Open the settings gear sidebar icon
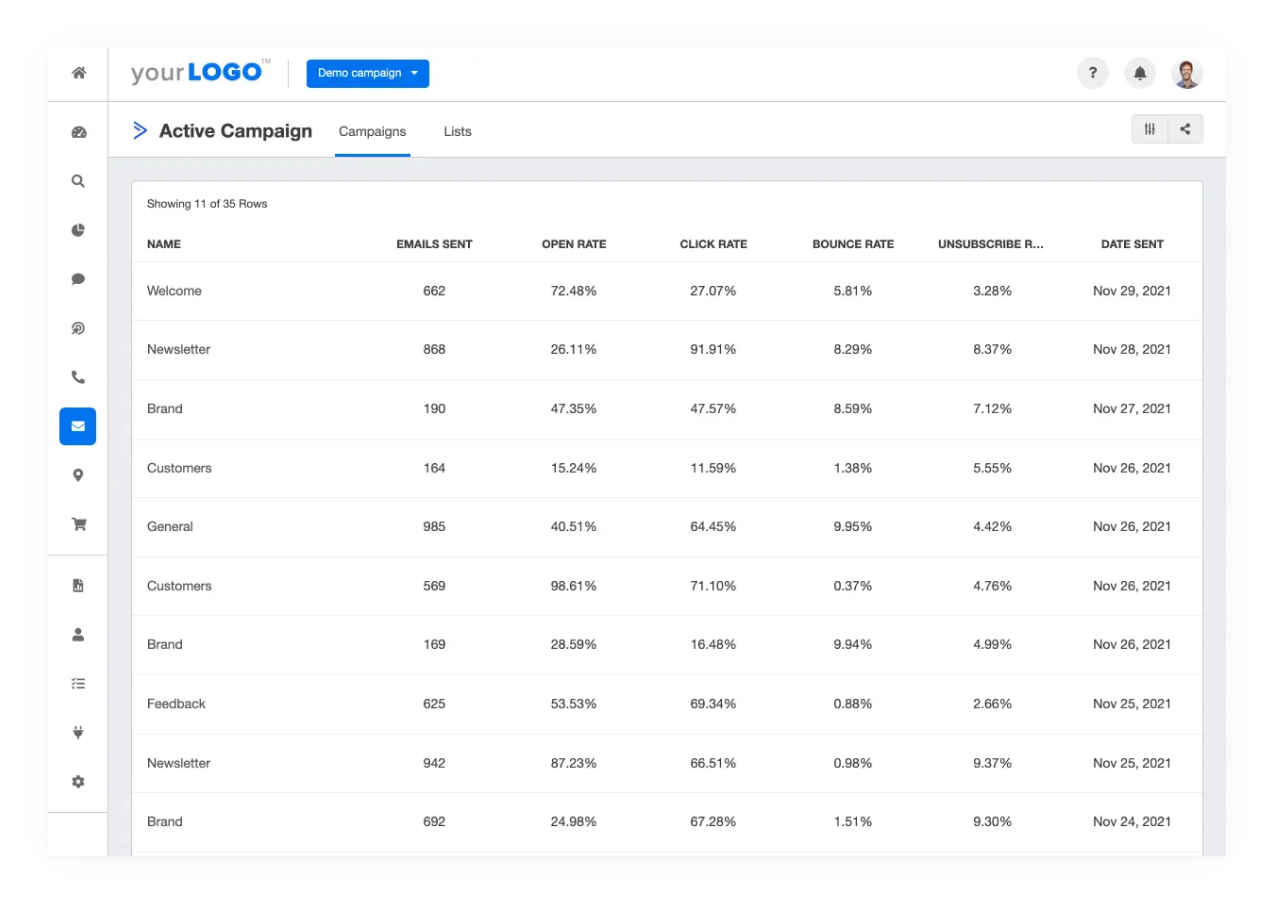1274x904 pixels. pos(78,781)
